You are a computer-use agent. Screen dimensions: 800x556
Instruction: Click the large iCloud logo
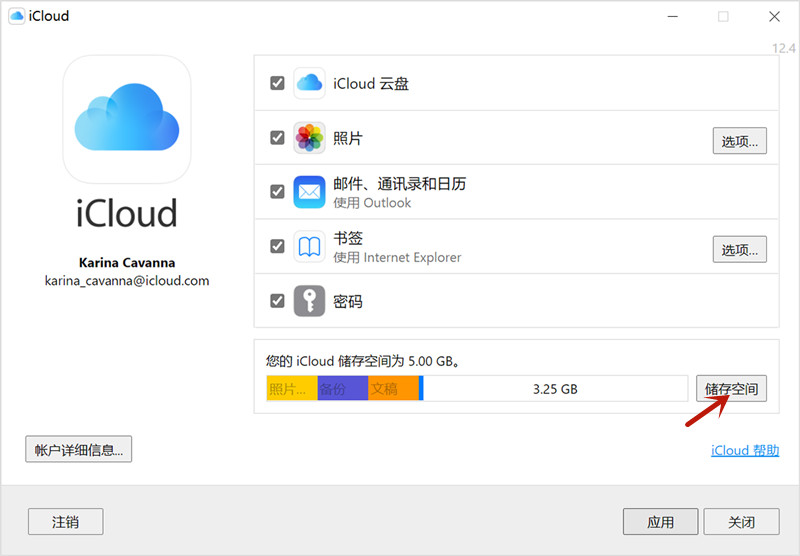pyautogui.click(x=127, y=119)
